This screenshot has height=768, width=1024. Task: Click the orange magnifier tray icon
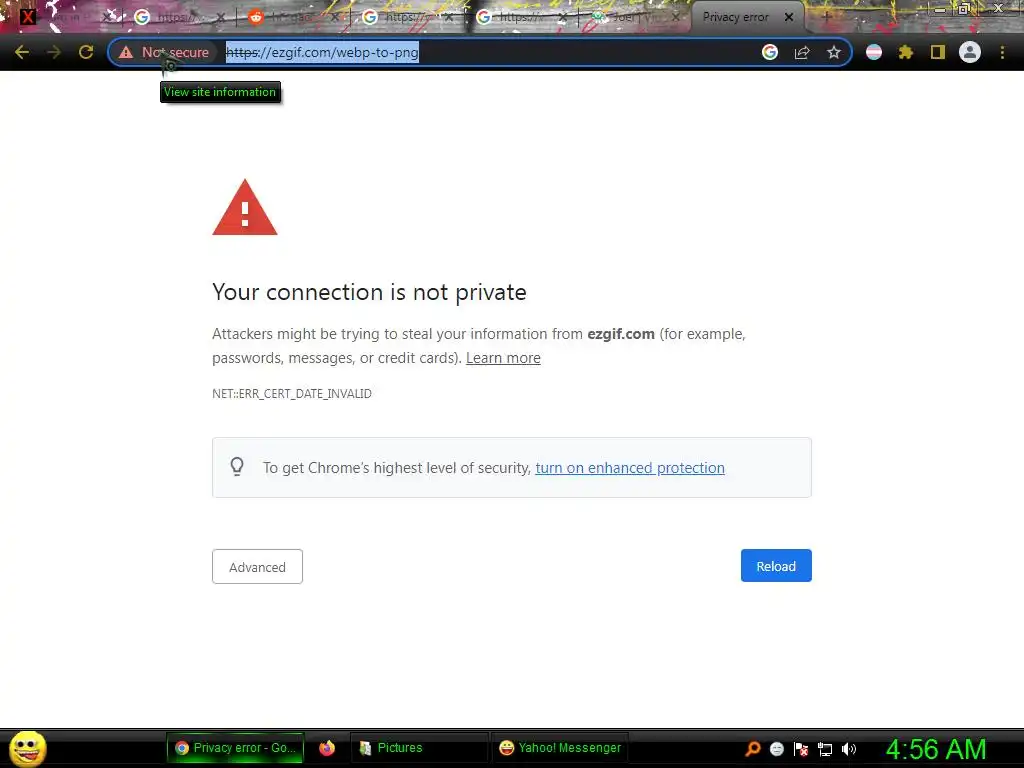[x=753, y=749]
